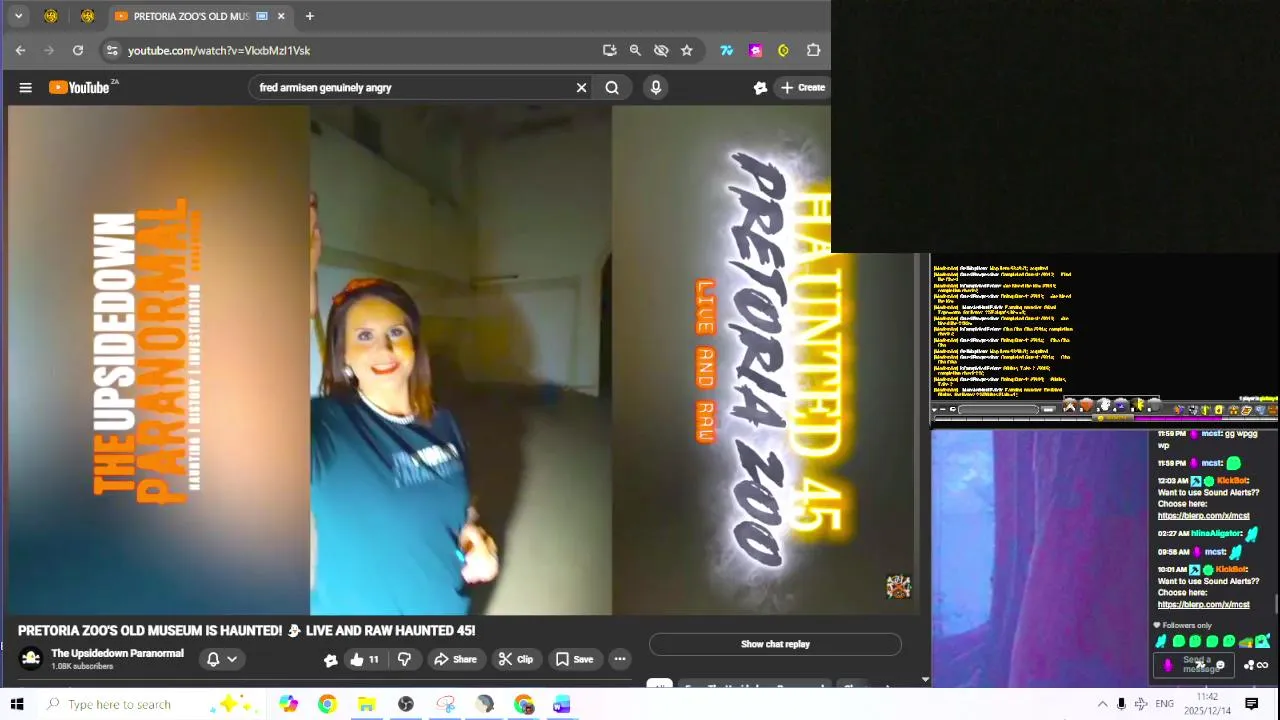1280x720 pixels.
Task: Go to YouTube home via the logo
Action: point(80,88)
